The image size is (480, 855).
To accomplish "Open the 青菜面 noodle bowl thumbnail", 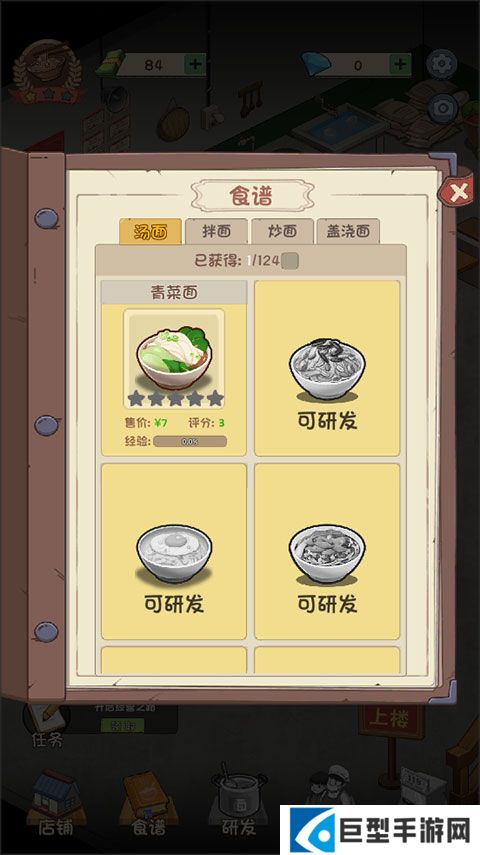I will tap(174, 358).
